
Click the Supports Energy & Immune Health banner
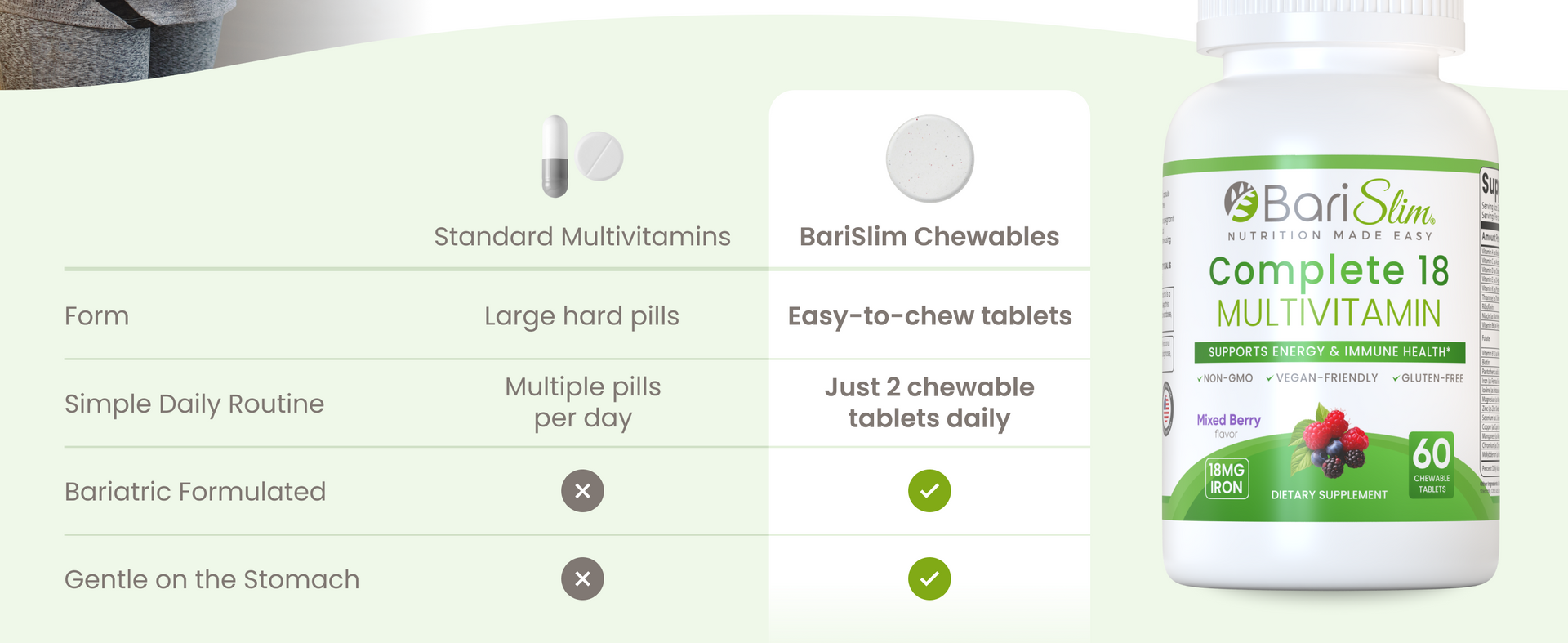1330,352
